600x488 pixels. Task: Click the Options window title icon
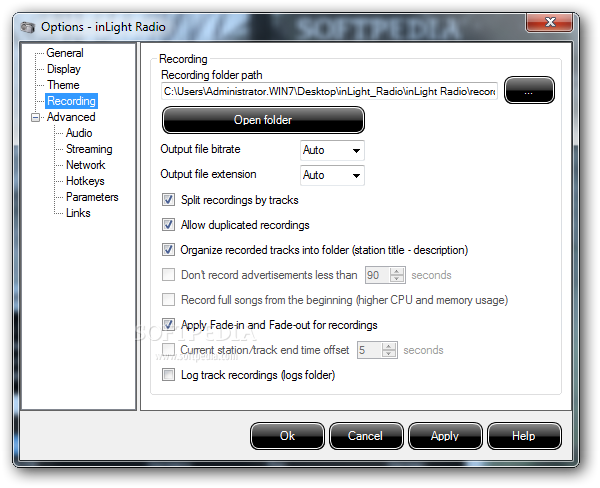tap(27, 27)
